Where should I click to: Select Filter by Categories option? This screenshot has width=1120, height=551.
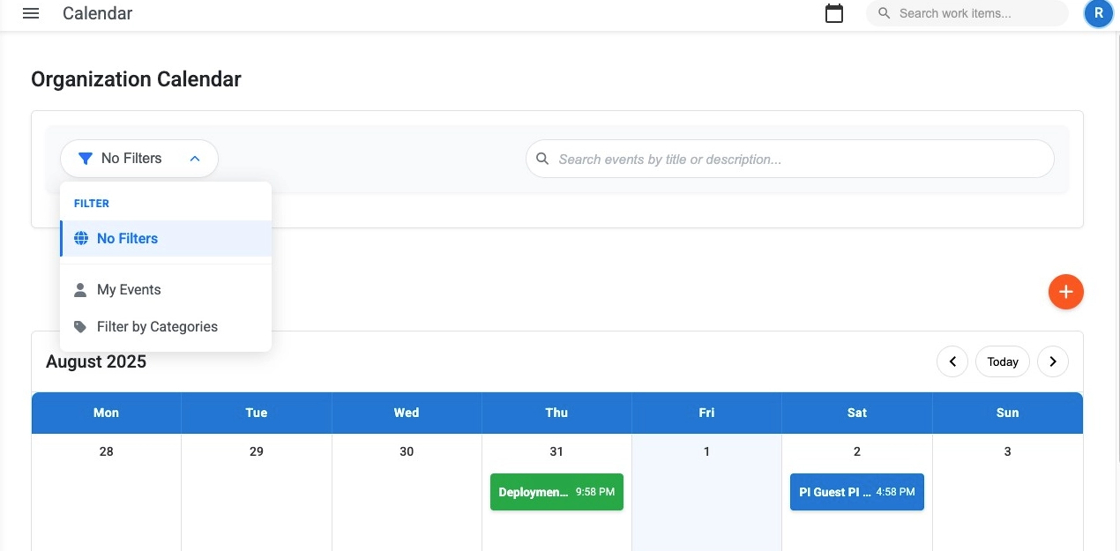[x=157, y=327]
